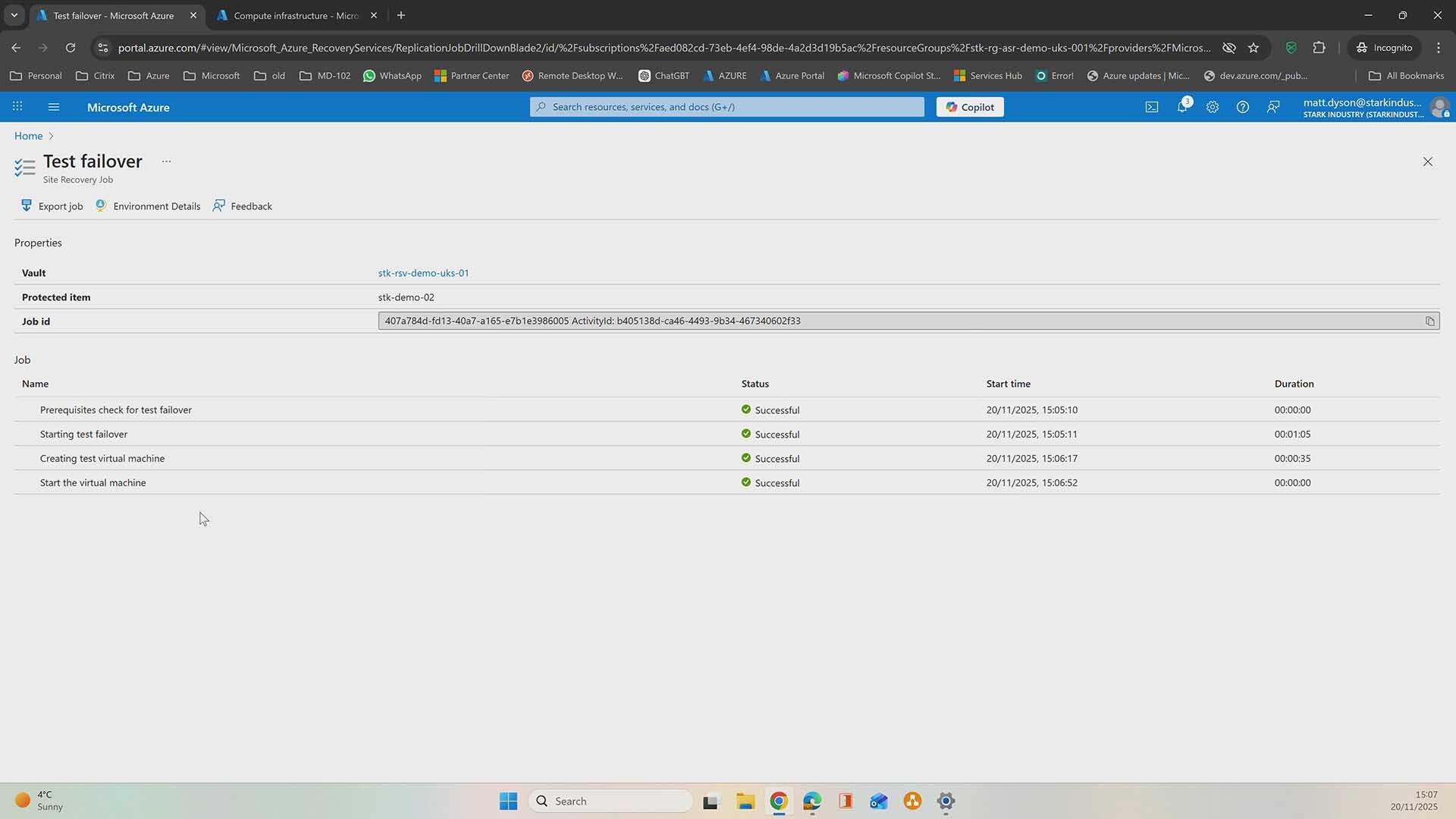Screen dimensions: 1456x819
Task: Open the stk-rsv-demo-uks-01 vault link
Action: click(x=423, y=273)
